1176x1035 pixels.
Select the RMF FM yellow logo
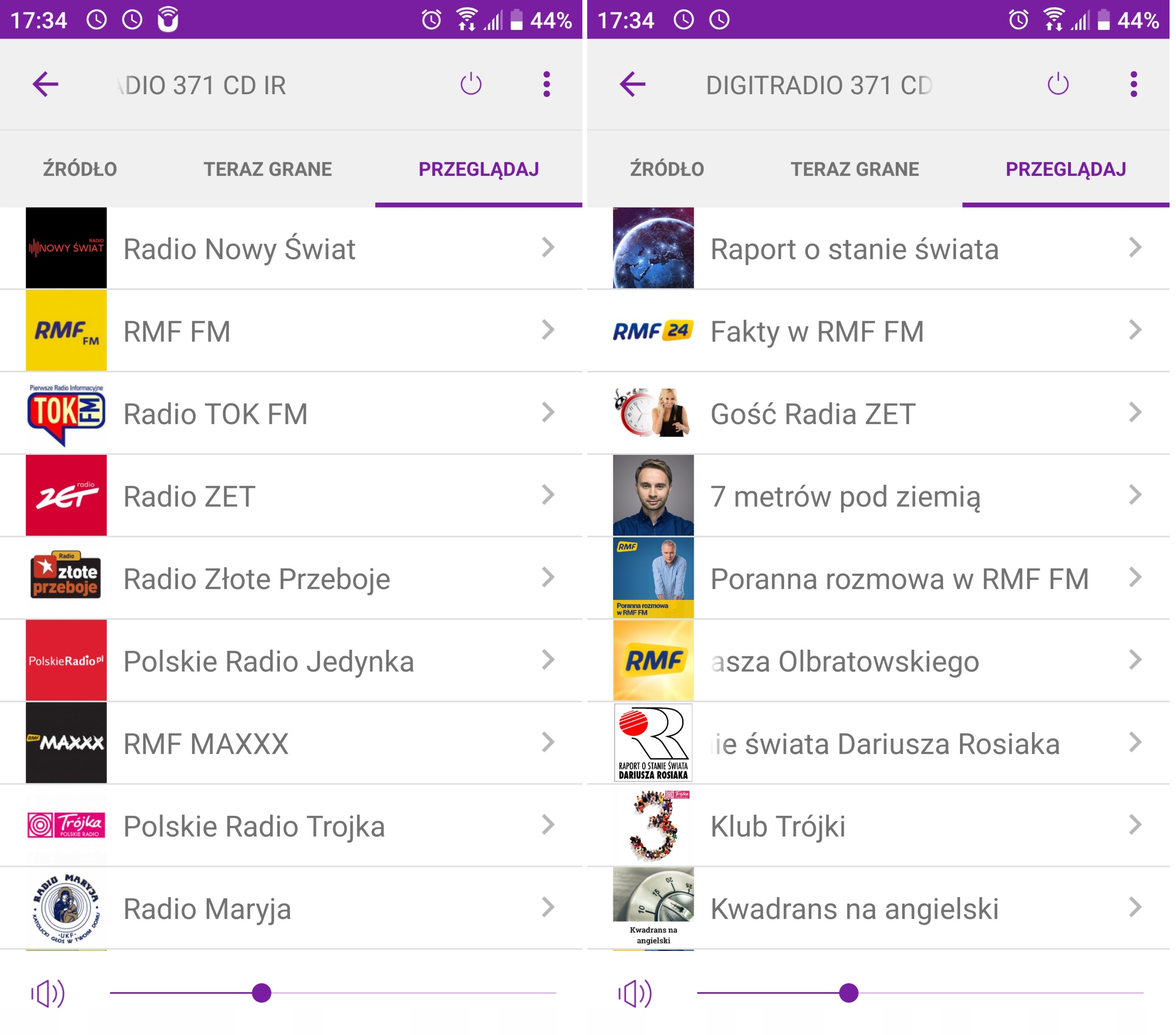66,331
